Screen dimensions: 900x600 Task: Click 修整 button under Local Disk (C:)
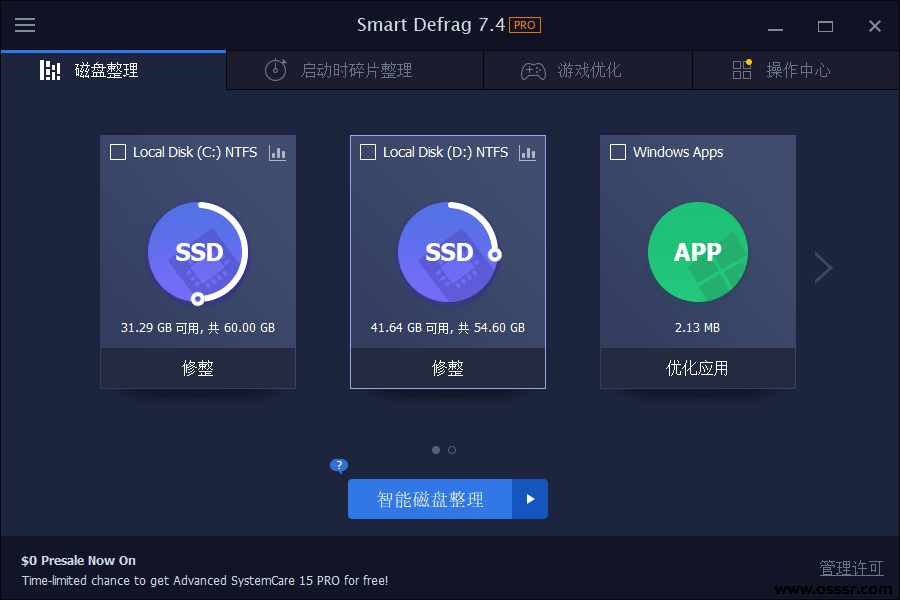pos(198,368)
